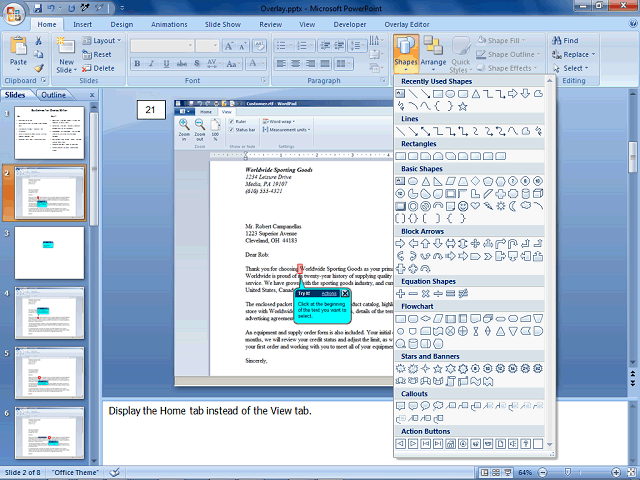Click the Office round logo button
Viewport: 640px width, 480px height.
coord(13,14)
